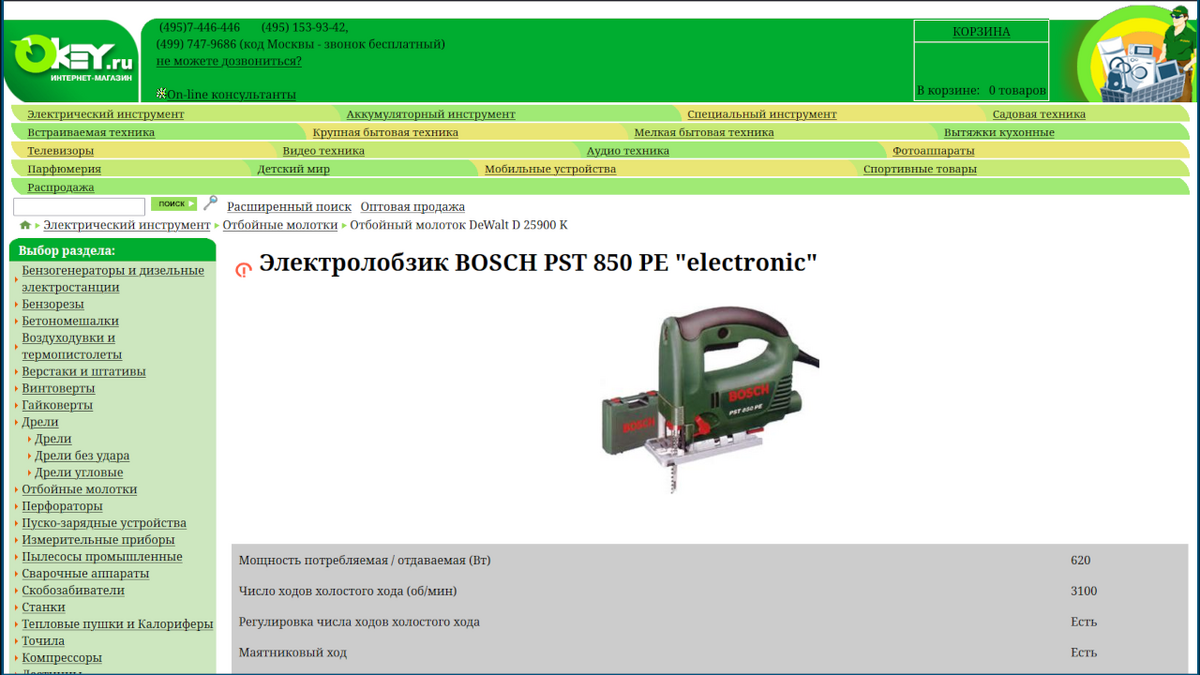Viewport: 1200px width, 675px height.
Task: Focus the search text field
Action: 79,207
